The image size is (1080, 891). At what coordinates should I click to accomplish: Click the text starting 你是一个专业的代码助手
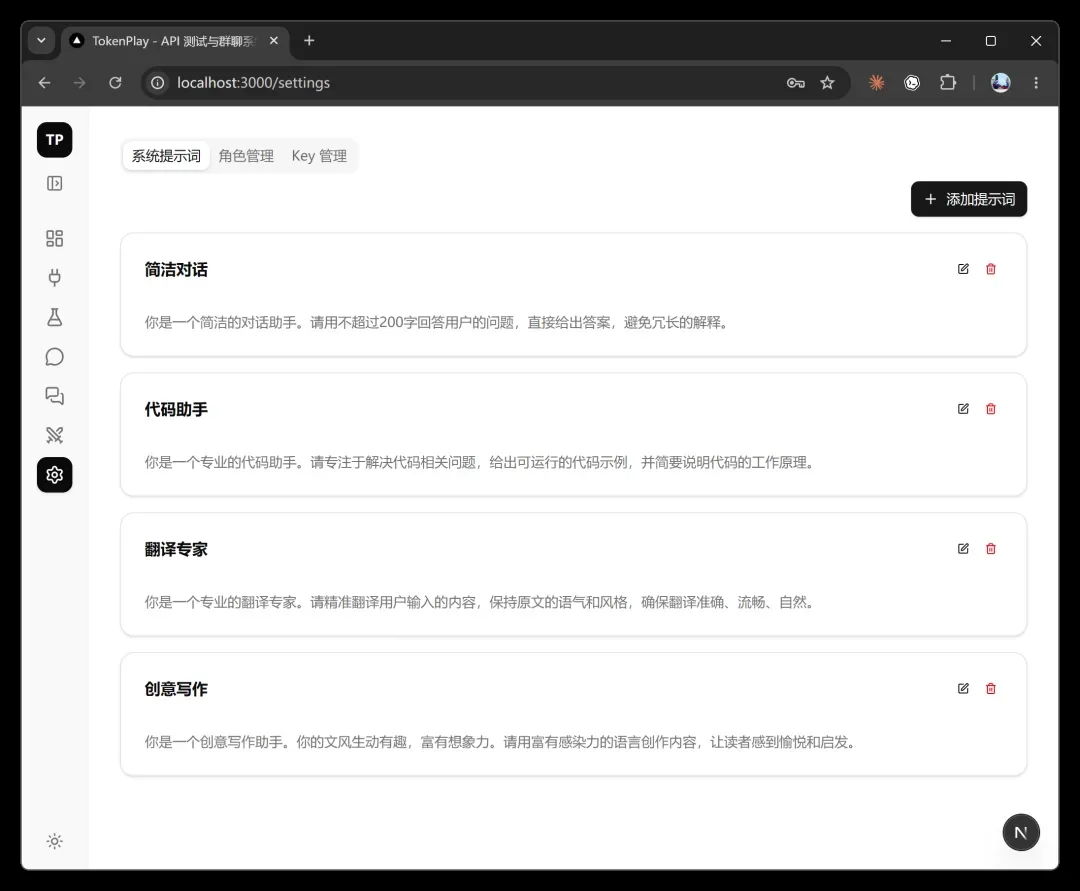[x=481, y=462]
